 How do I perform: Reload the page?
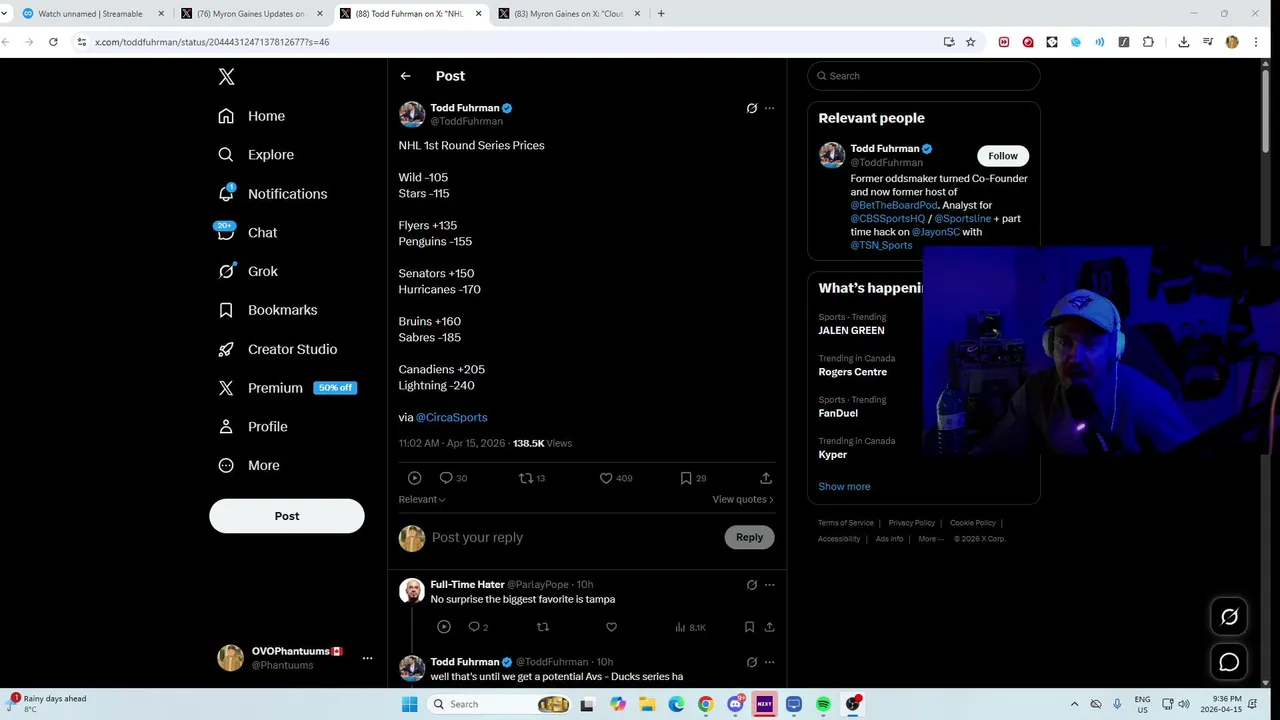53,42
